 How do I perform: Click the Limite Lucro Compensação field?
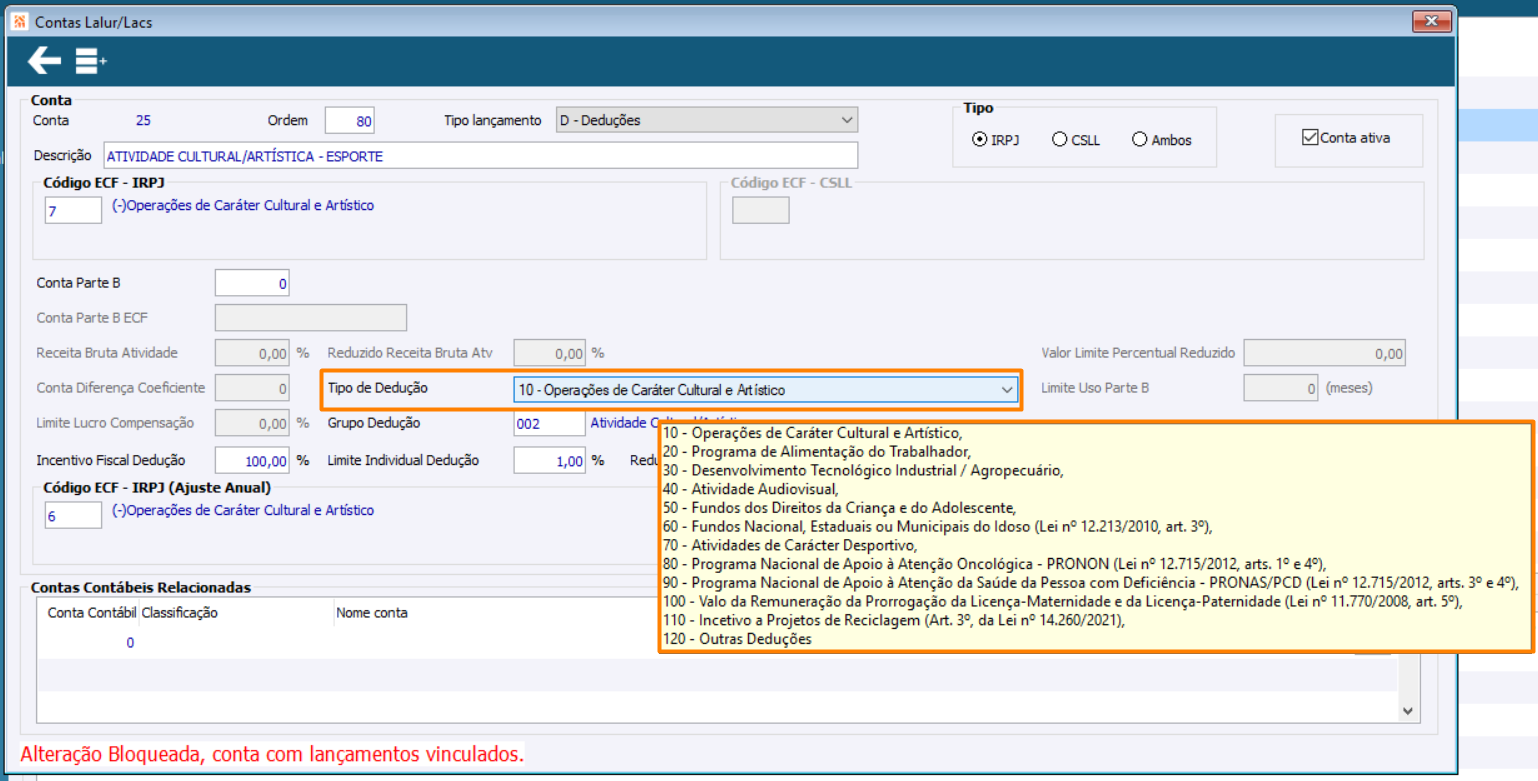pos(252,423)
